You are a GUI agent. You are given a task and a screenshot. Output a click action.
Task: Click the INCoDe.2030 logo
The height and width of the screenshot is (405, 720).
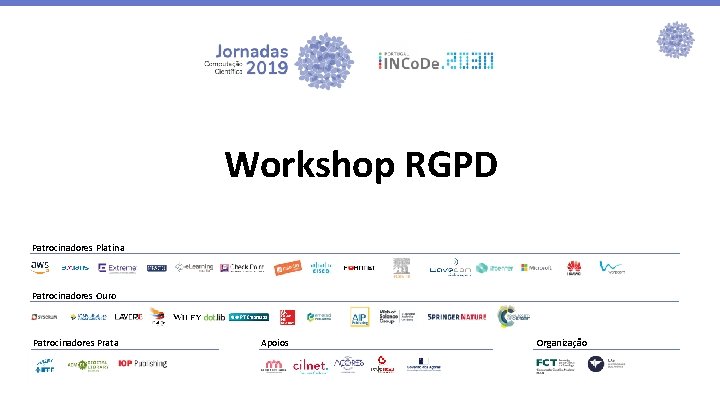click(436, 61)
